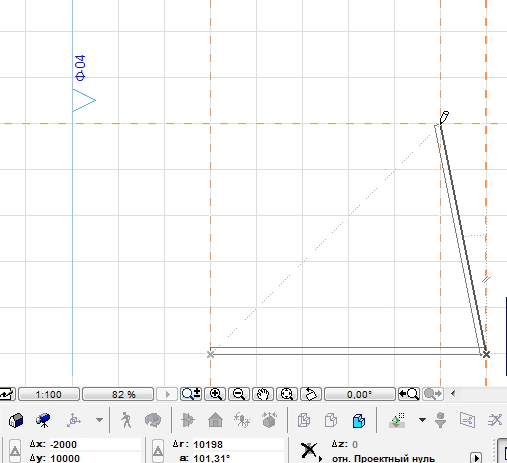Click the wall start X node on left
The height and width of the screenshot is (463, 507).
[210, 354]
